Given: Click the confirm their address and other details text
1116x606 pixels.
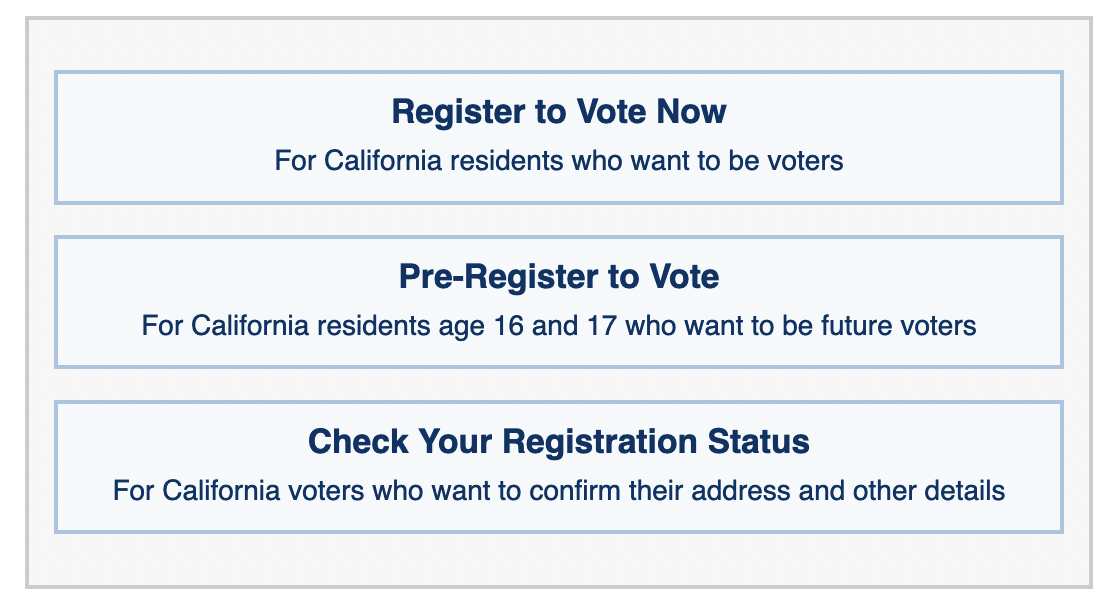Looking at the screenshot, I should (558, 491).
